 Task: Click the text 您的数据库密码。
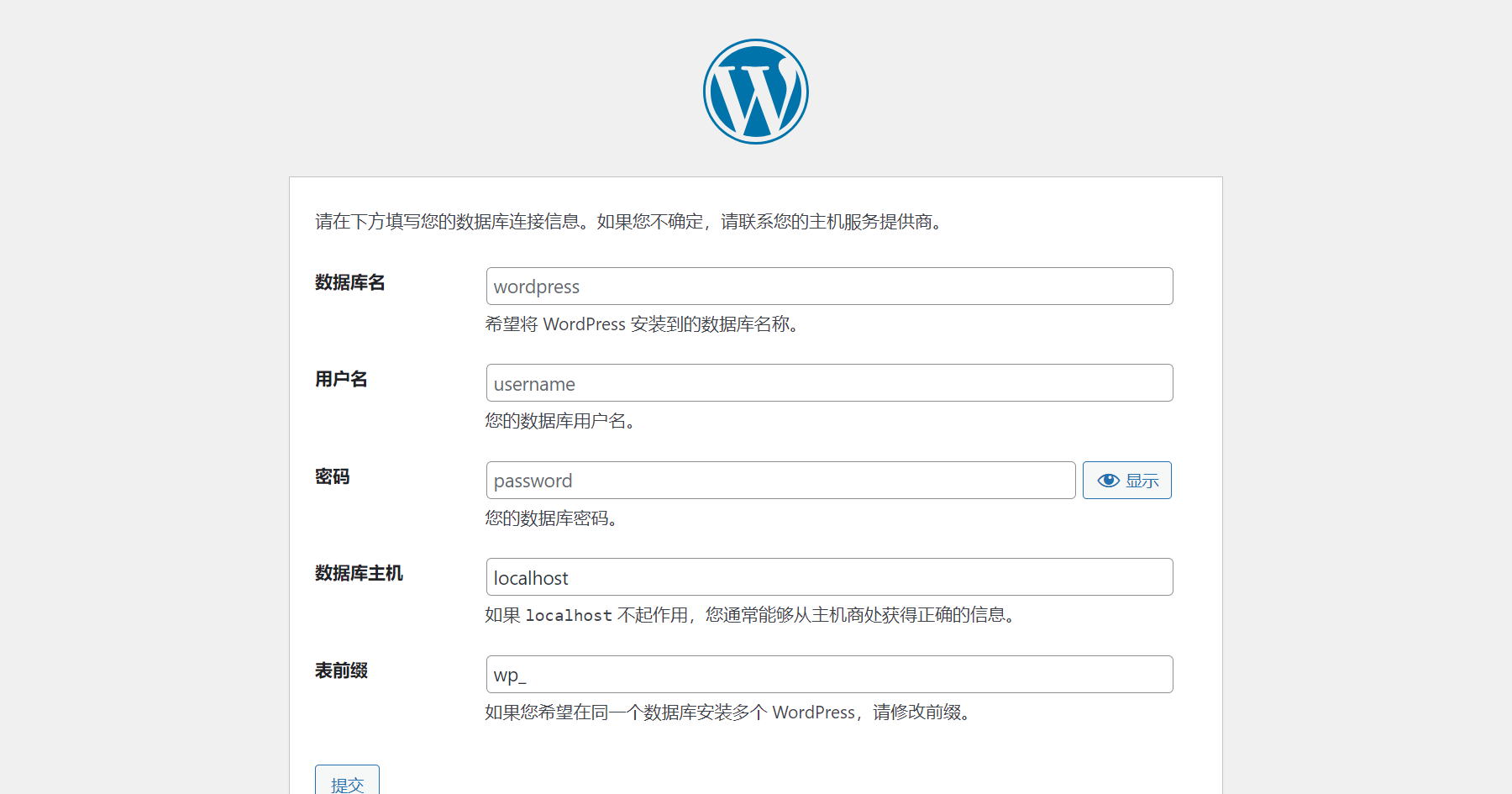pyautogui.click(x=552, y=518)
